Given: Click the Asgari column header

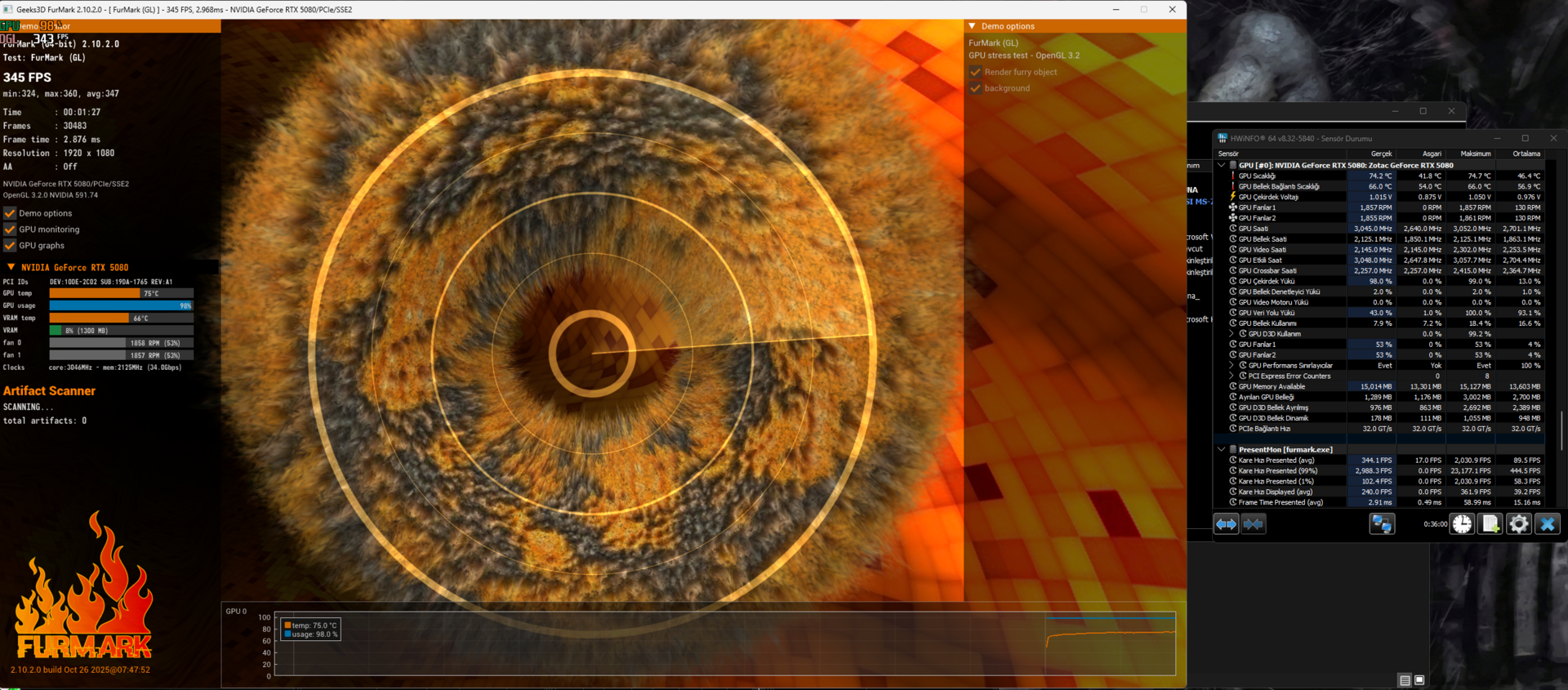Looking at the screenshot, I should coord(1421,154).
